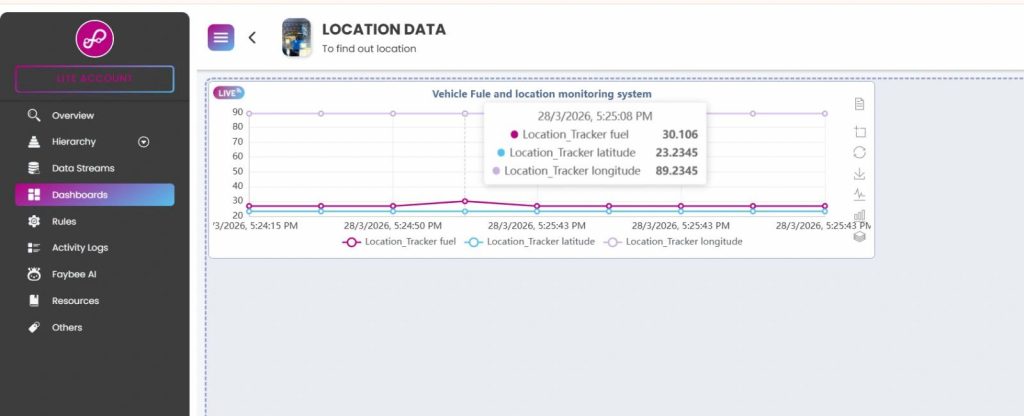The height and width of the screenshot is (416, 1024).
Task: Click the purple hamburger menu icon
Action: (x=221, y=37)
